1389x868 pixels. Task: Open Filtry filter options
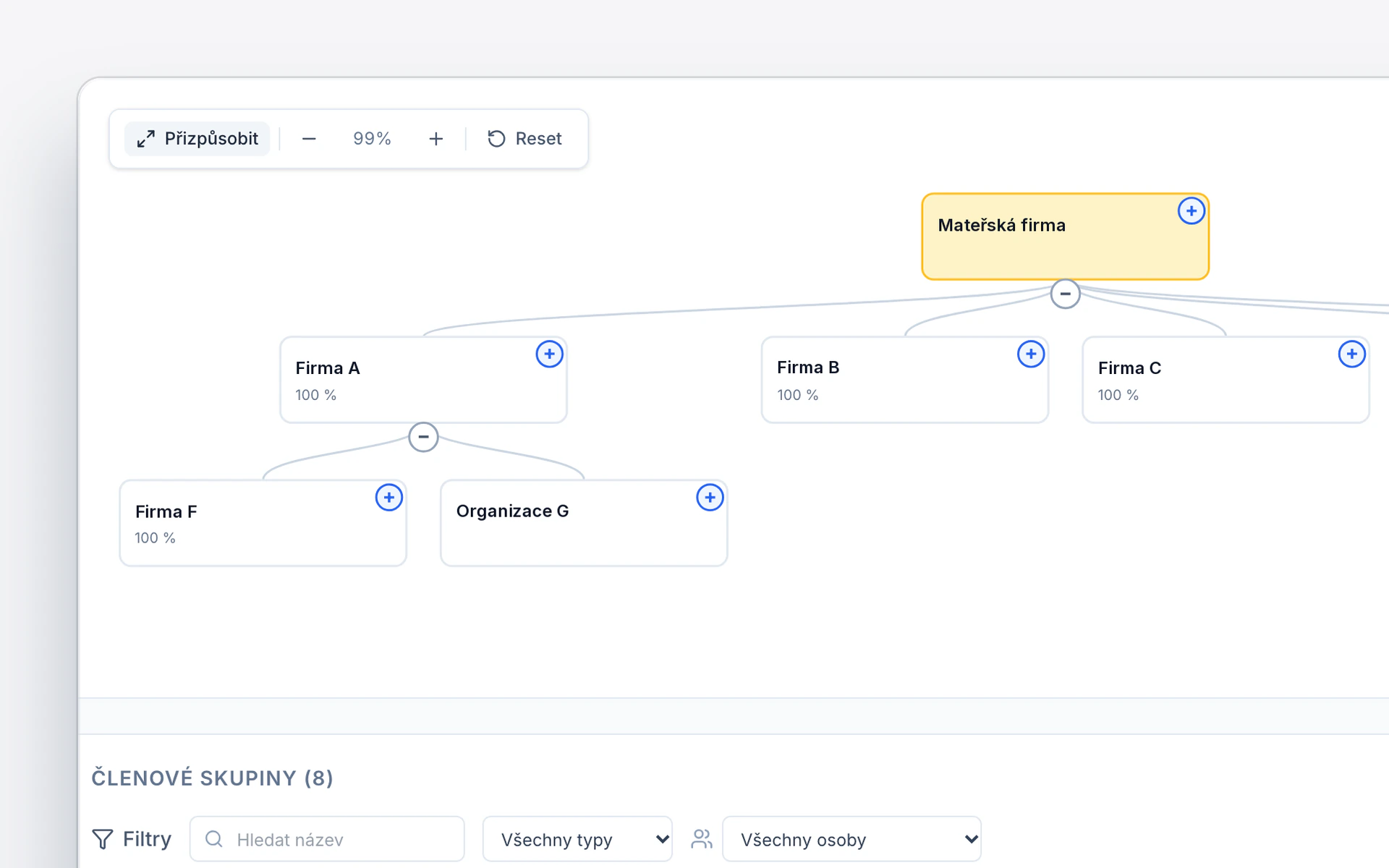pos(132,839)
